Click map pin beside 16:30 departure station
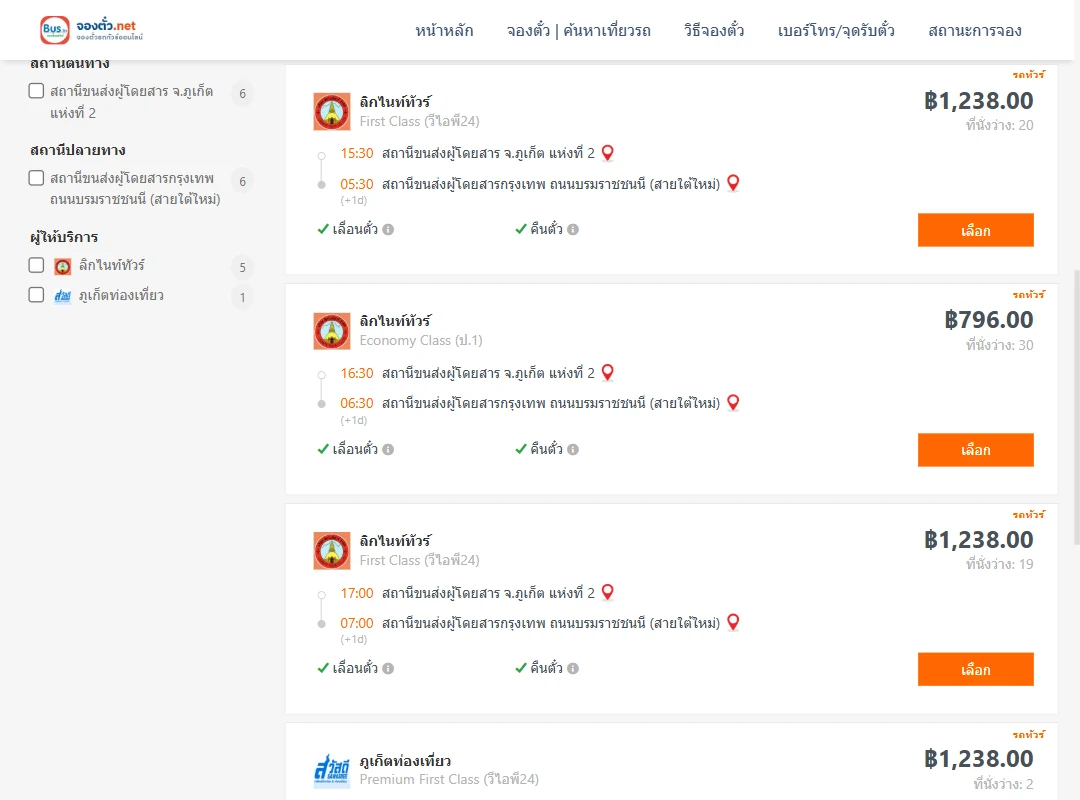The image size is (1080, 800). click(608, 373)
